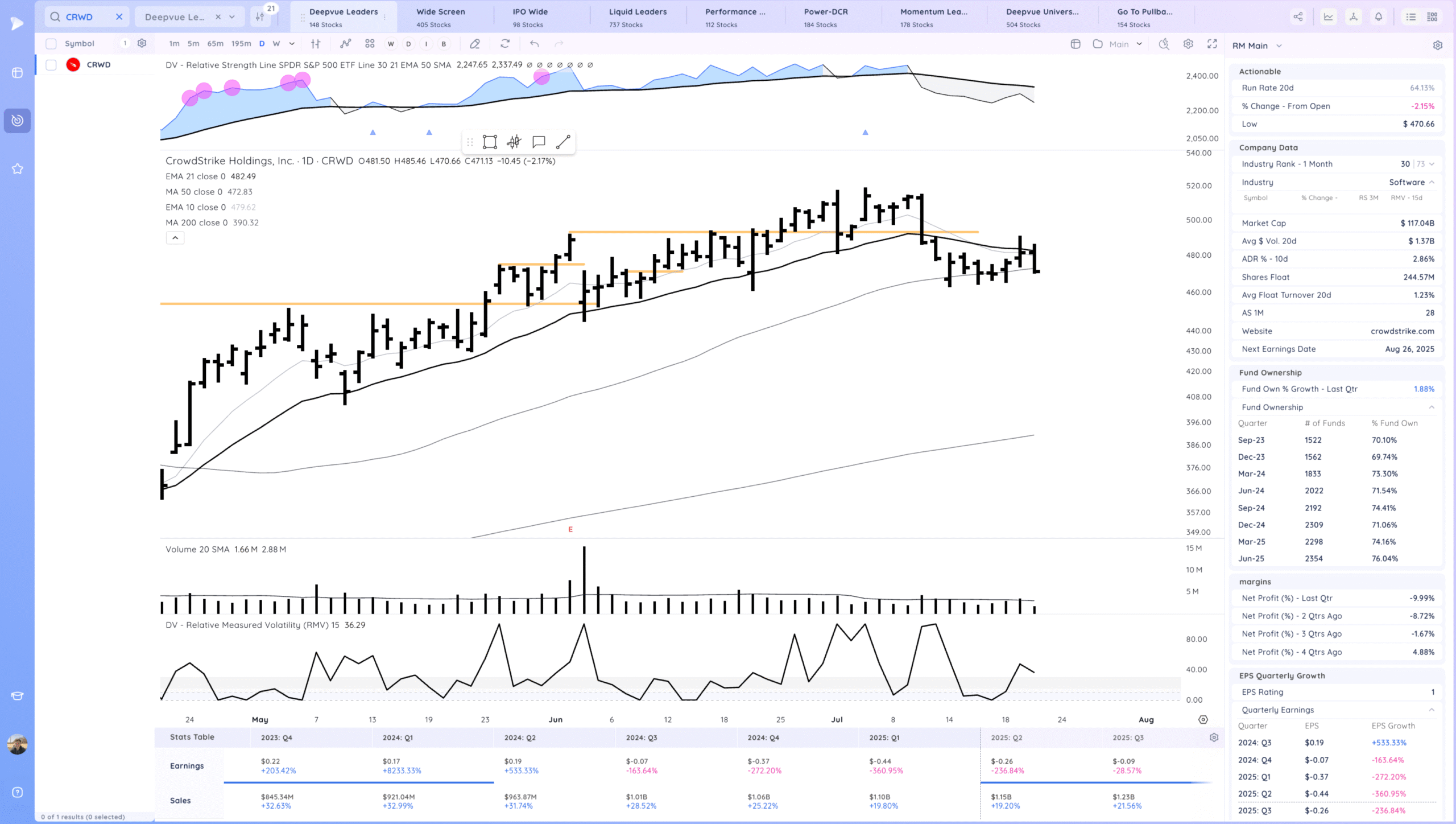Check the Symbol header select-all checkbox
The width and height of the screenshot is (1456, 824).
tap(51, 44)
